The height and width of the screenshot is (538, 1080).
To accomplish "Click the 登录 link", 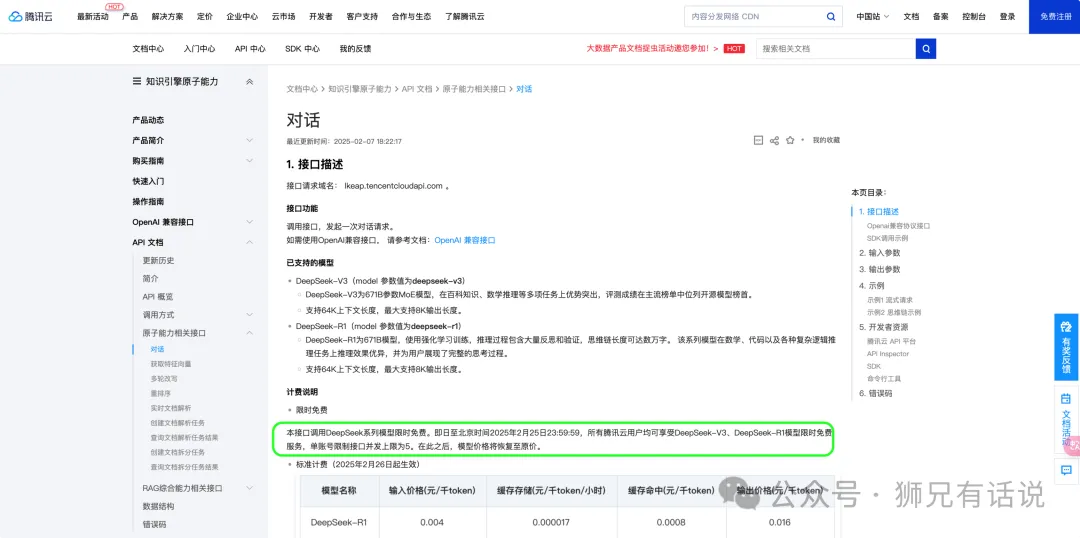I will pyautogui.click(x=1007, y=17).
